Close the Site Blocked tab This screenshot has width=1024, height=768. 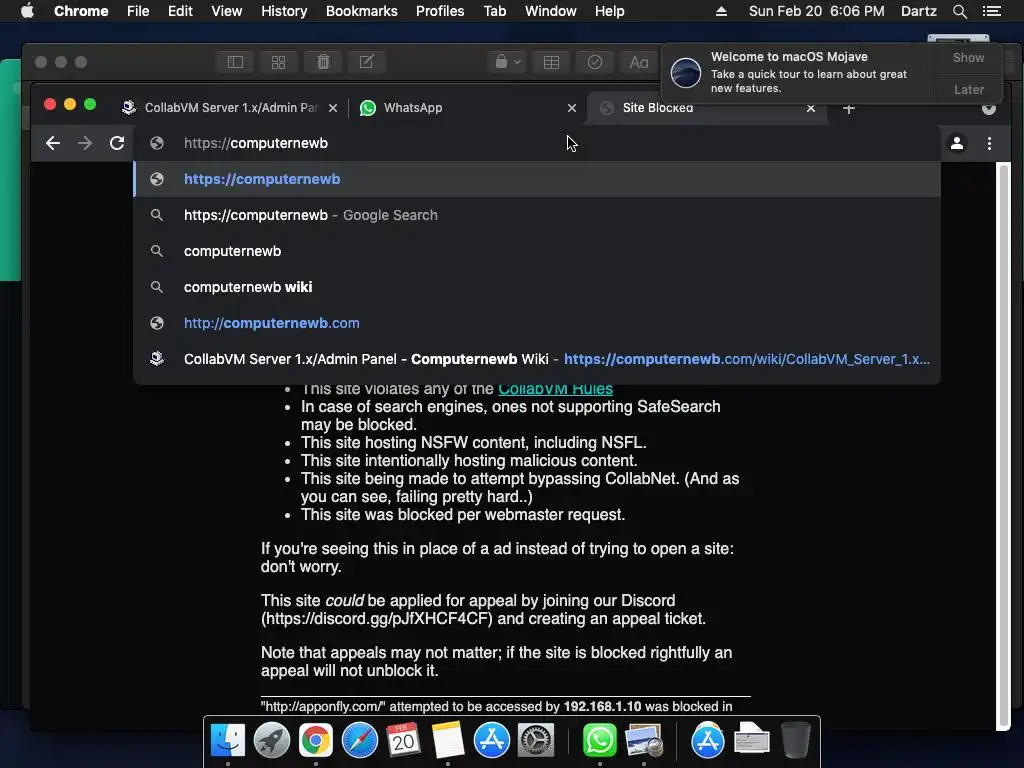coord(811,108)
